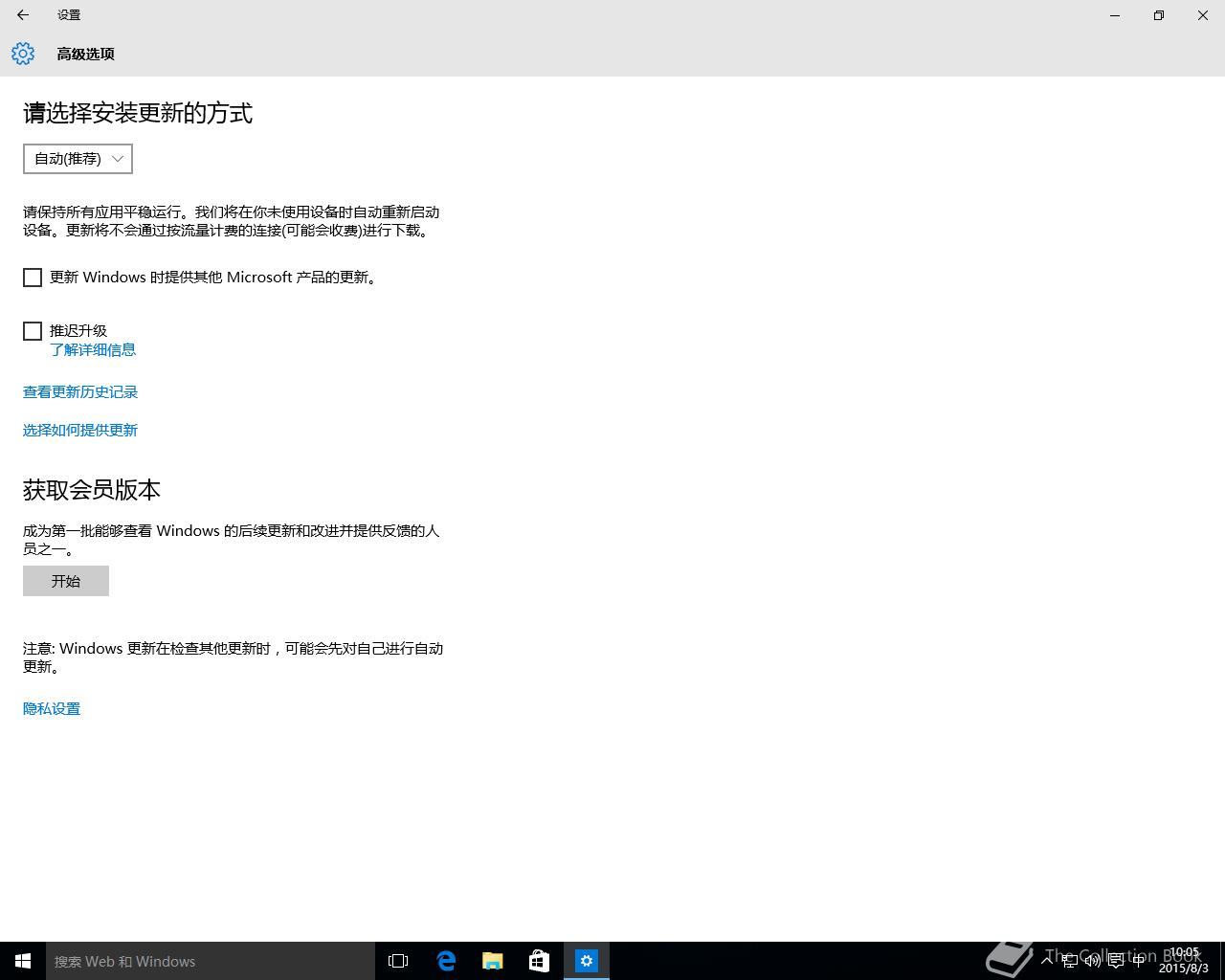Image resolution: width=1225 pixels, height=980 pixels.
Task: Switch input method via the 中 indicator
Action: (x=1139, y=961)
